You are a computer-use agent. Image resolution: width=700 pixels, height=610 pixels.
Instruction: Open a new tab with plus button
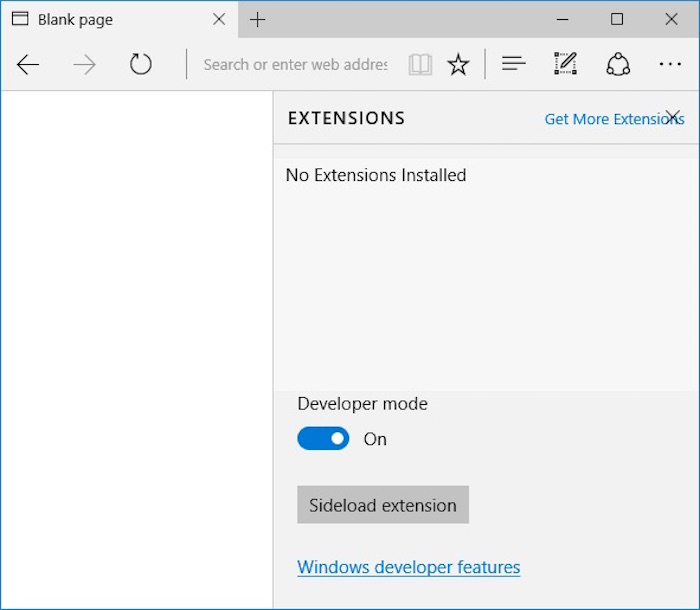[x=258, y=20]
